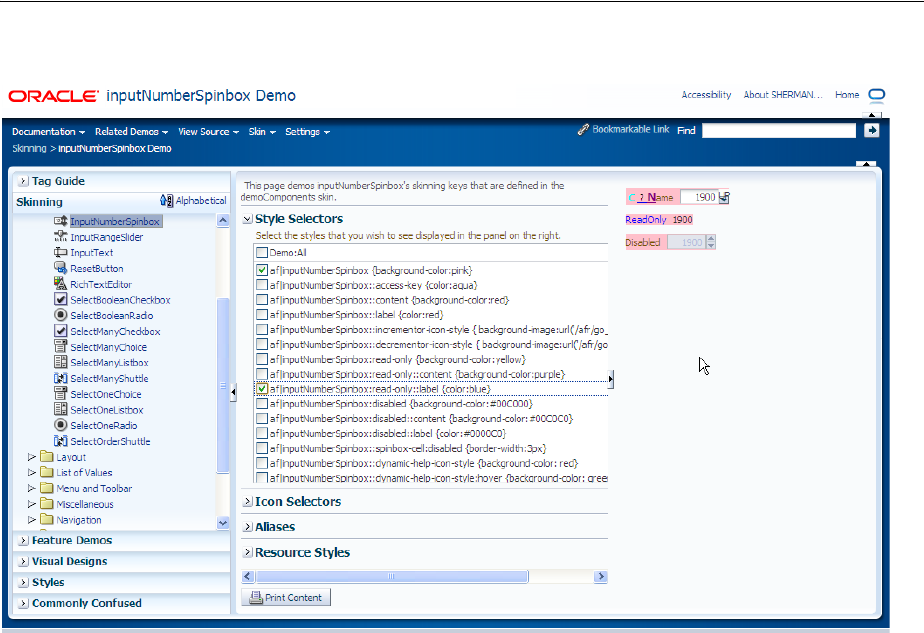
Task: Click the Name spinbox value field
Action: tap(699, 197)
